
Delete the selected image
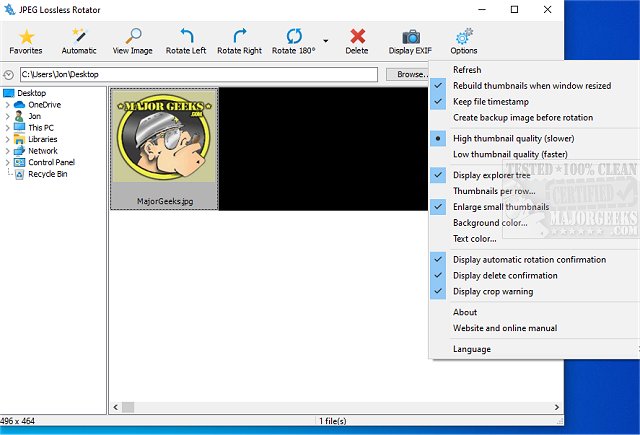pyautogui.click(x=357, y=41)
